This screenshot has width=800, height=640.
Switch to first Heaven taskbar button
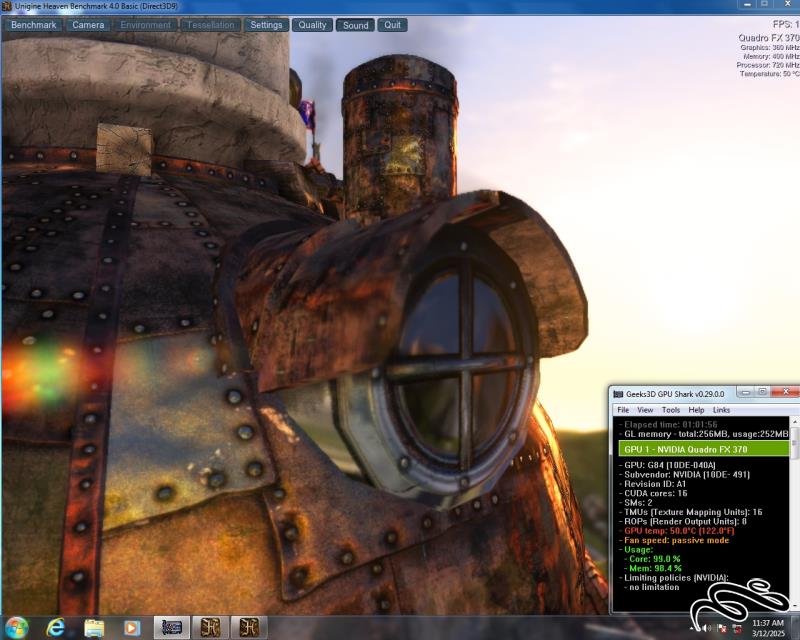coord(210,627)
